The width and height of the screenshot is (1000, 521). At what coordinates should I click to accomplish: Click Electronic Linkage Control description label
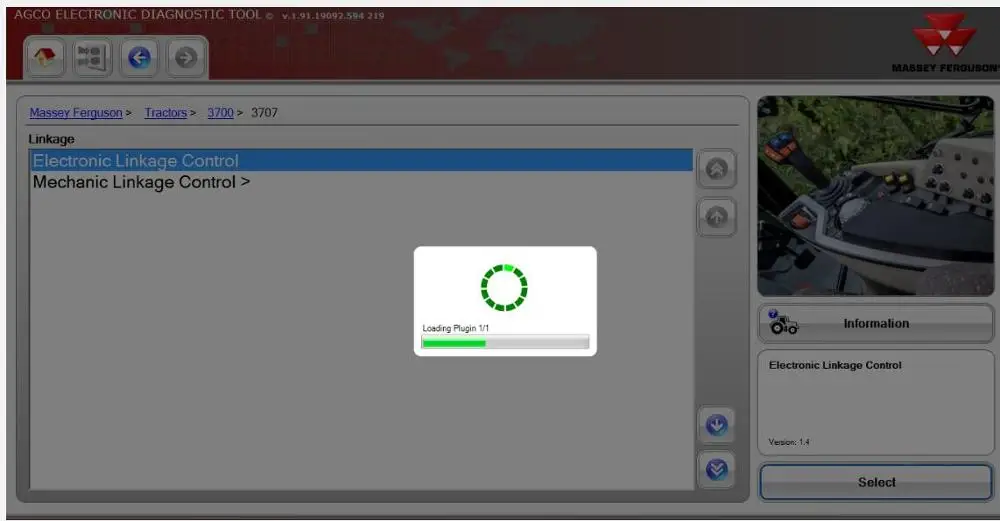835,365
